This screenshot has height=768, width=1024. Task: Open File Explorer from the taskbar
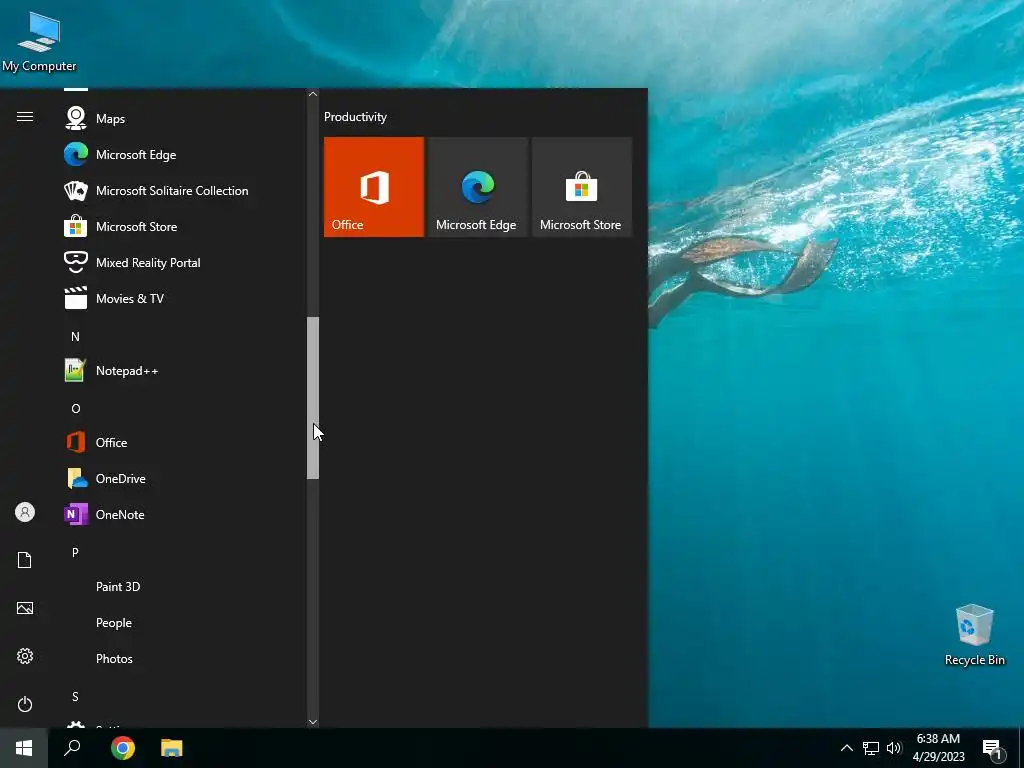pyautogui.click(x=172, y=748)
